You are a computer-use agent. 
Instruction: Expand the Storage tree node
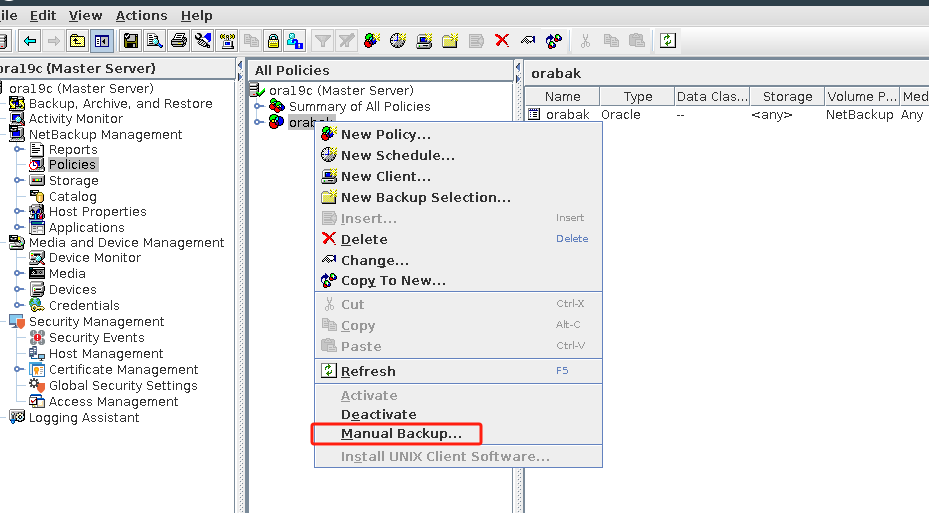(18, 180)
